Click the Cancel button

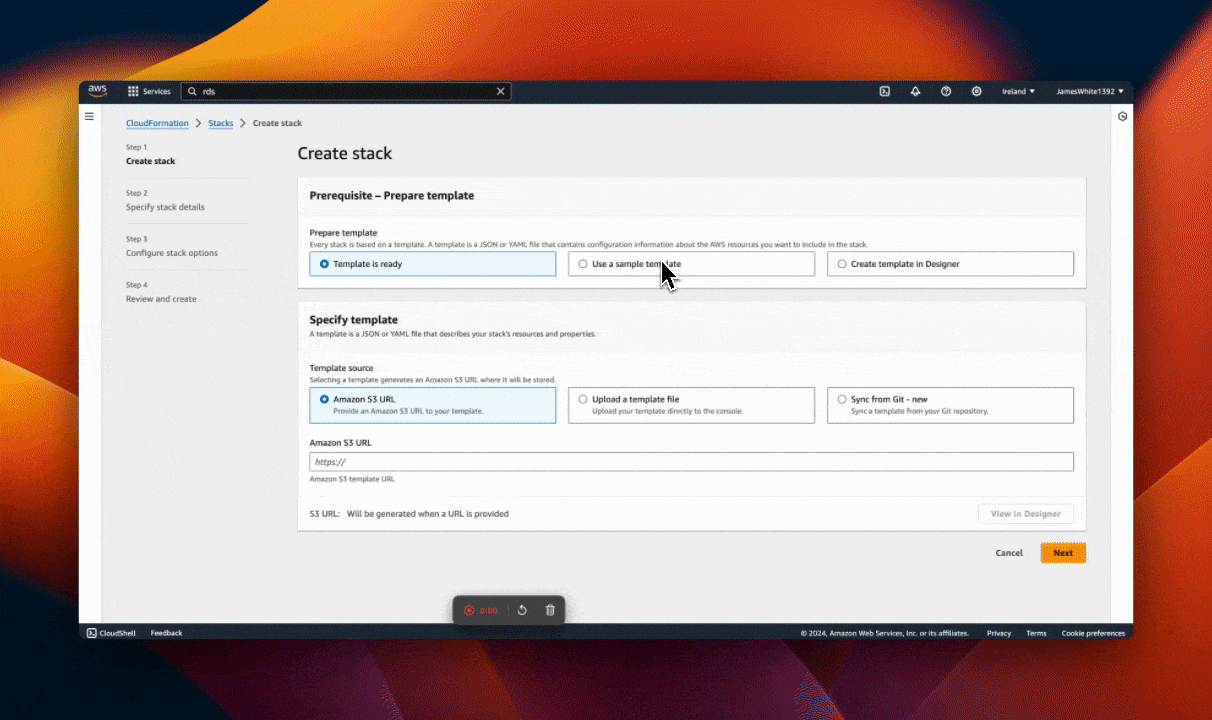1009,553
